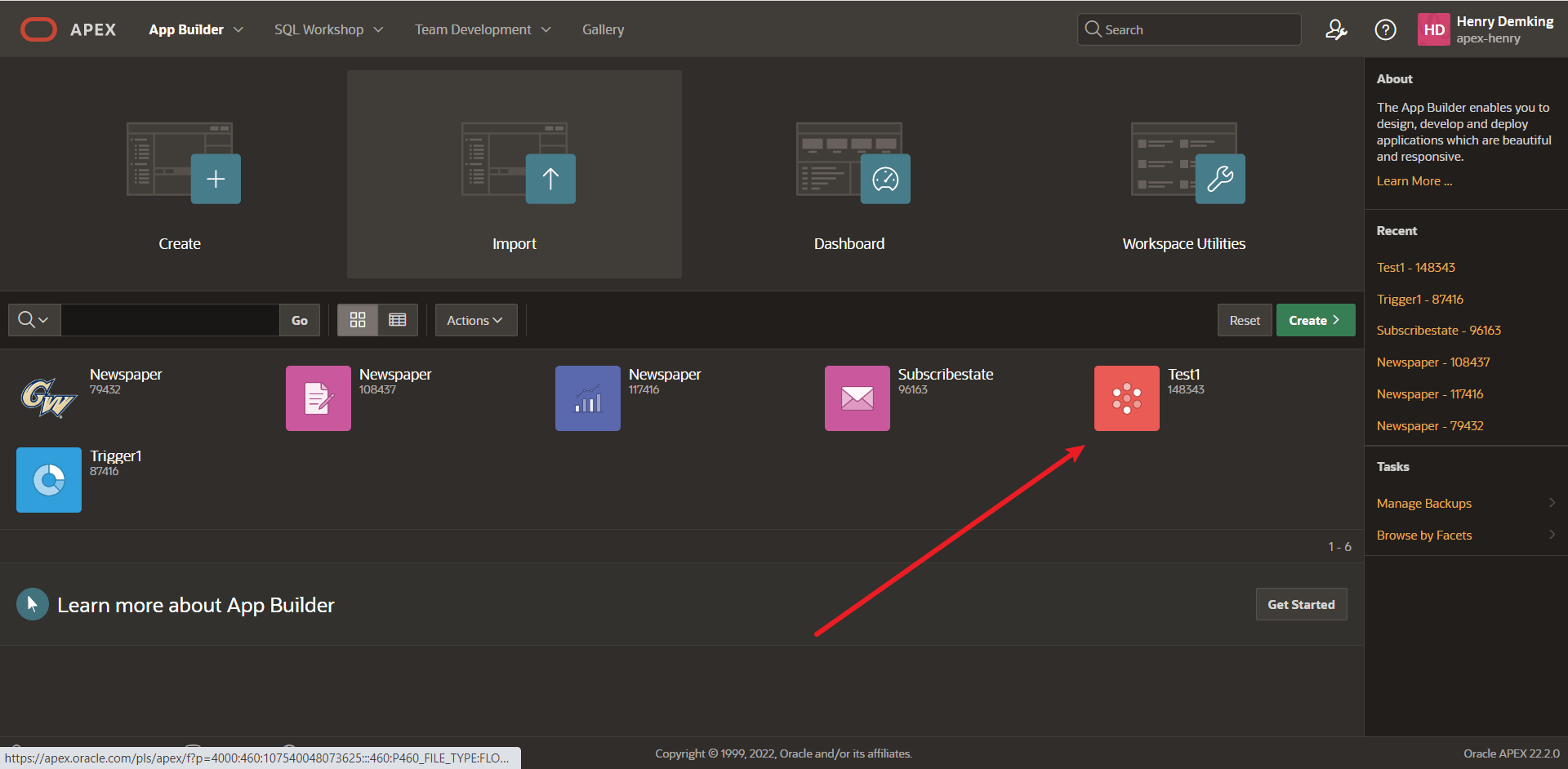Open Newspaper 117416 app icon
1568x769 pixels.
point(588,398)
